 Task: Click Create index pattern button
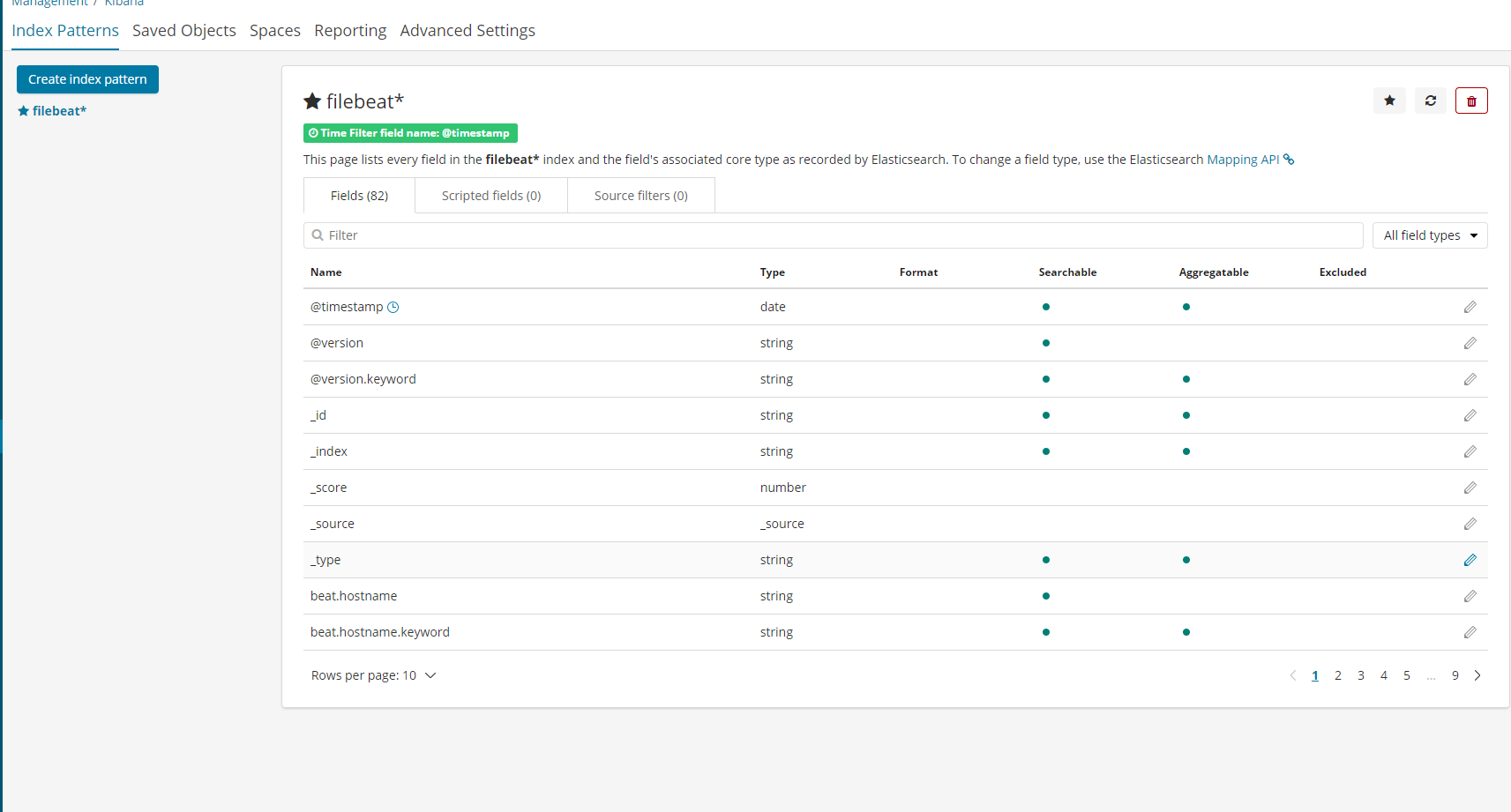[x=87, y=79]
